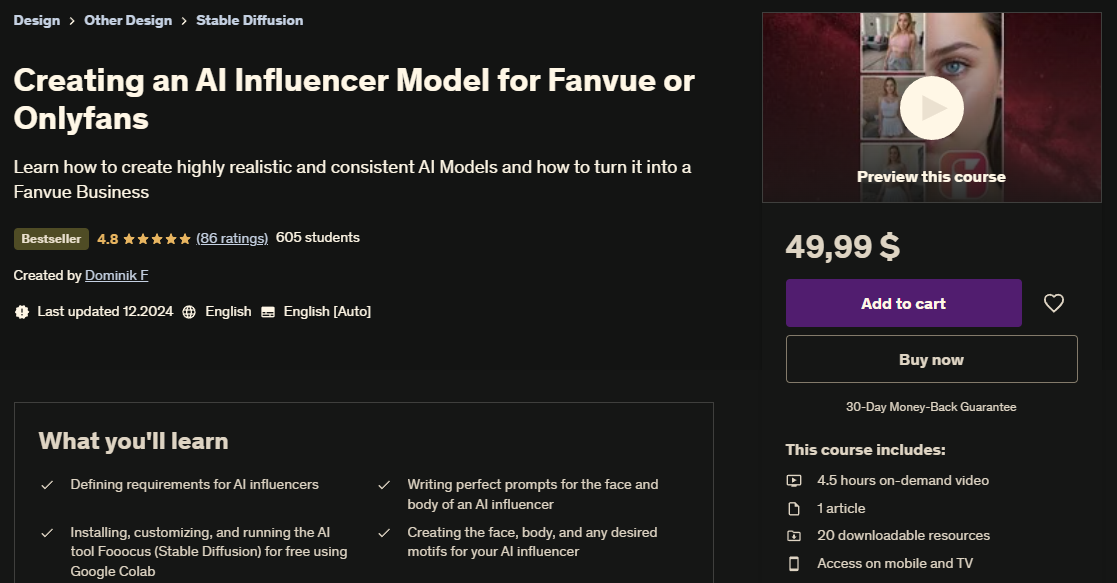Open Stable Diffusion breadcrumb topic
Viewport: 1117px width, 583px height.
click(x=250, y=20)
